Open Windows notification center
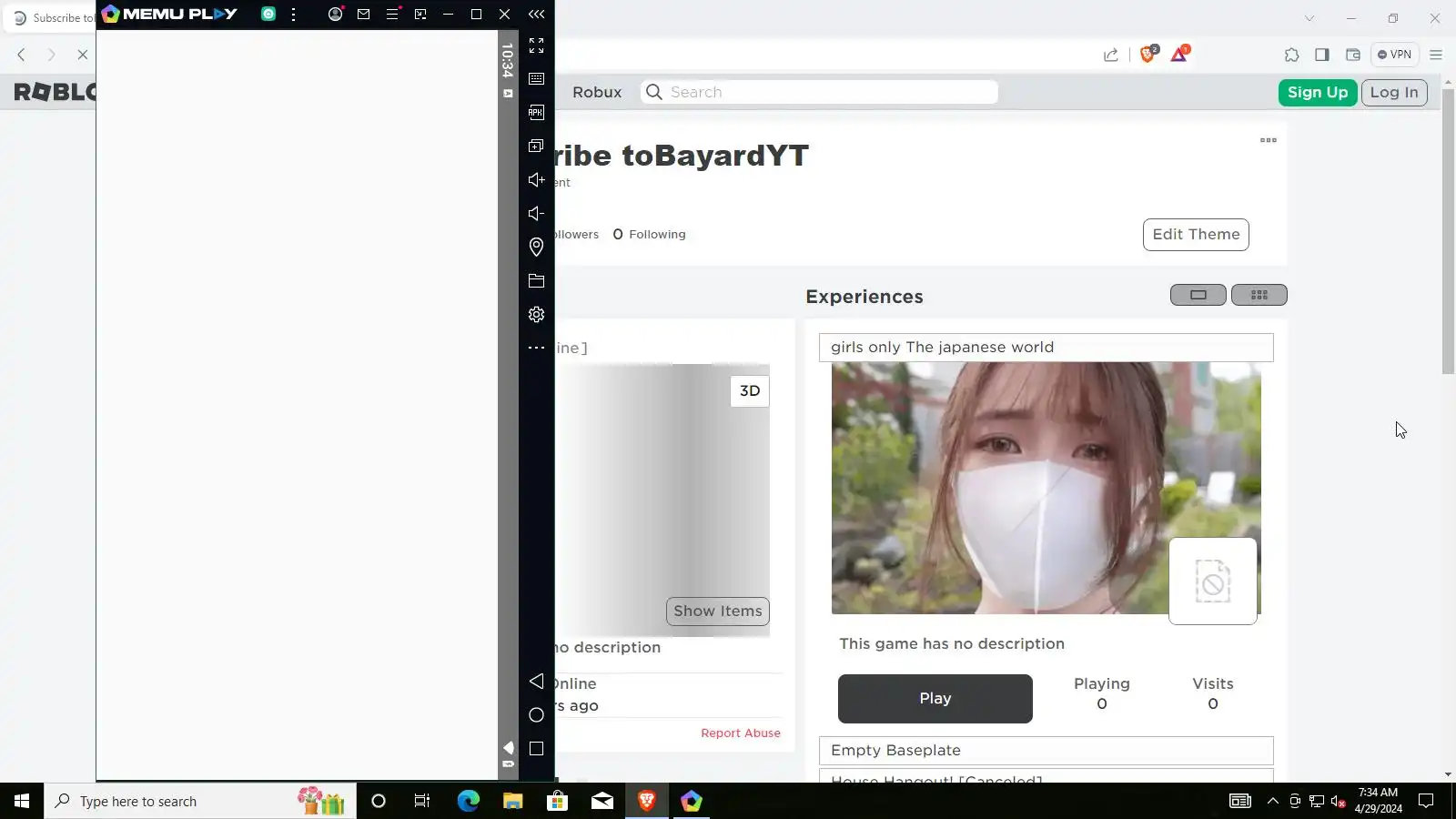The width and height of the screenshot is (1456, 819). (x=1426, y=801)
